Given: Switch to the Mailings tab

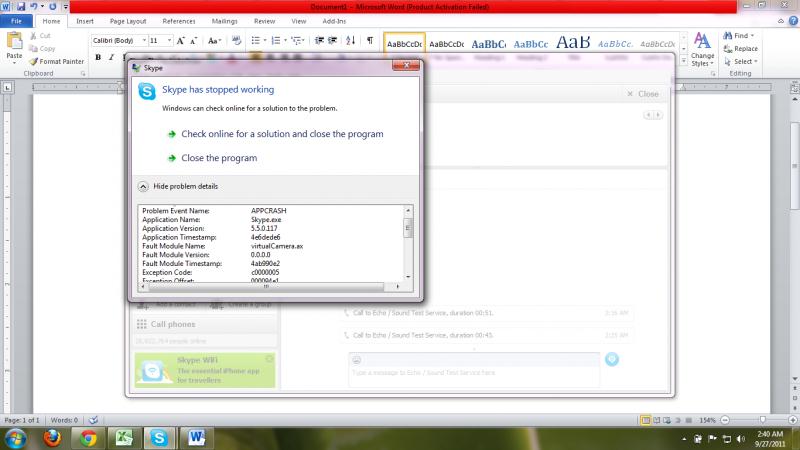Looking at the screenshot, I should pyautogui.click(x=223, y=20).
